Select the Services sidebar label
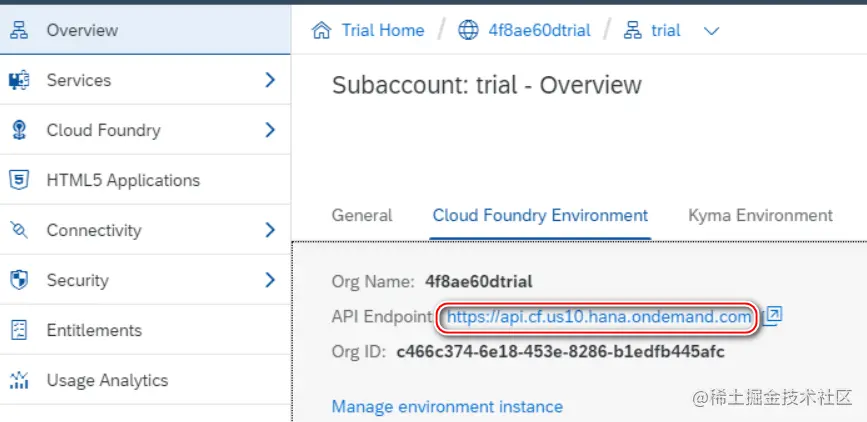Screen dimensions: 867x422 (x=79, y=80)
